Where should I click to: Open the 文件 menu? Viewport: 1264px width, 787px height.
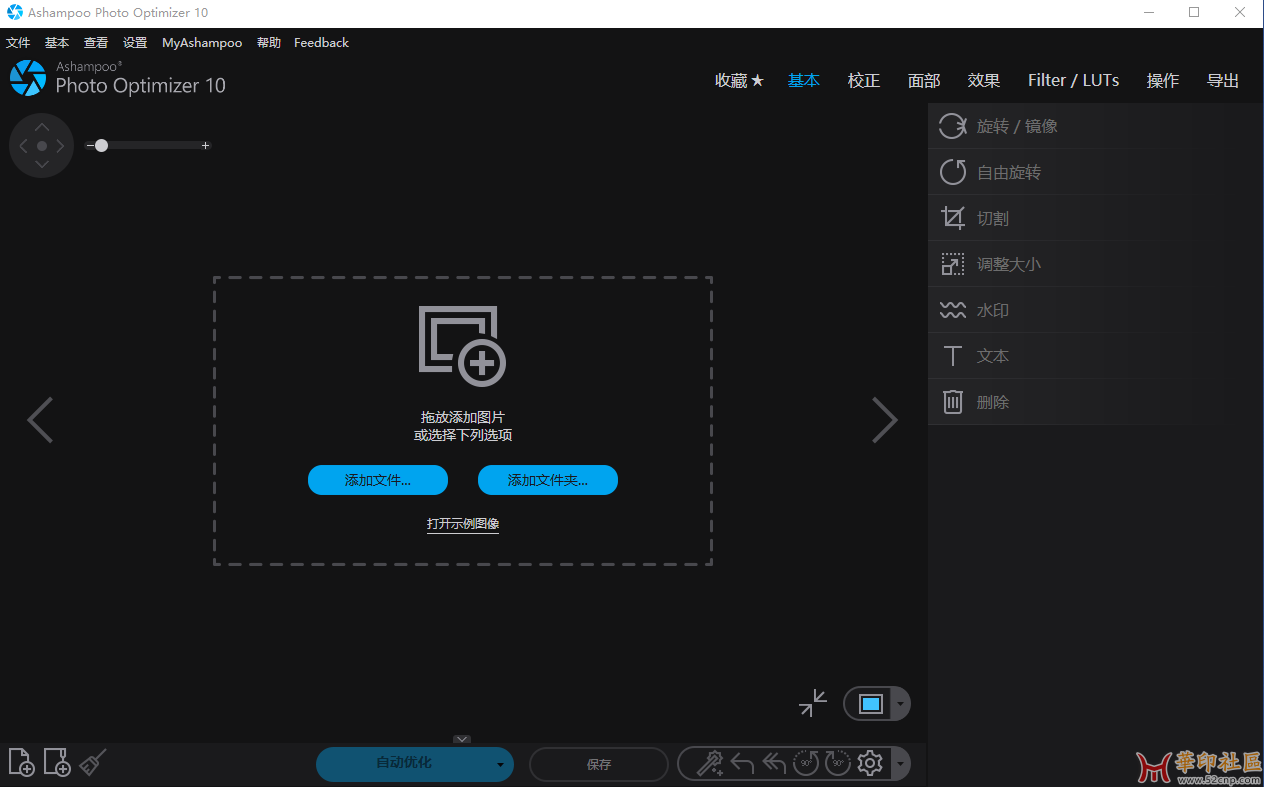tap(18, 43)
